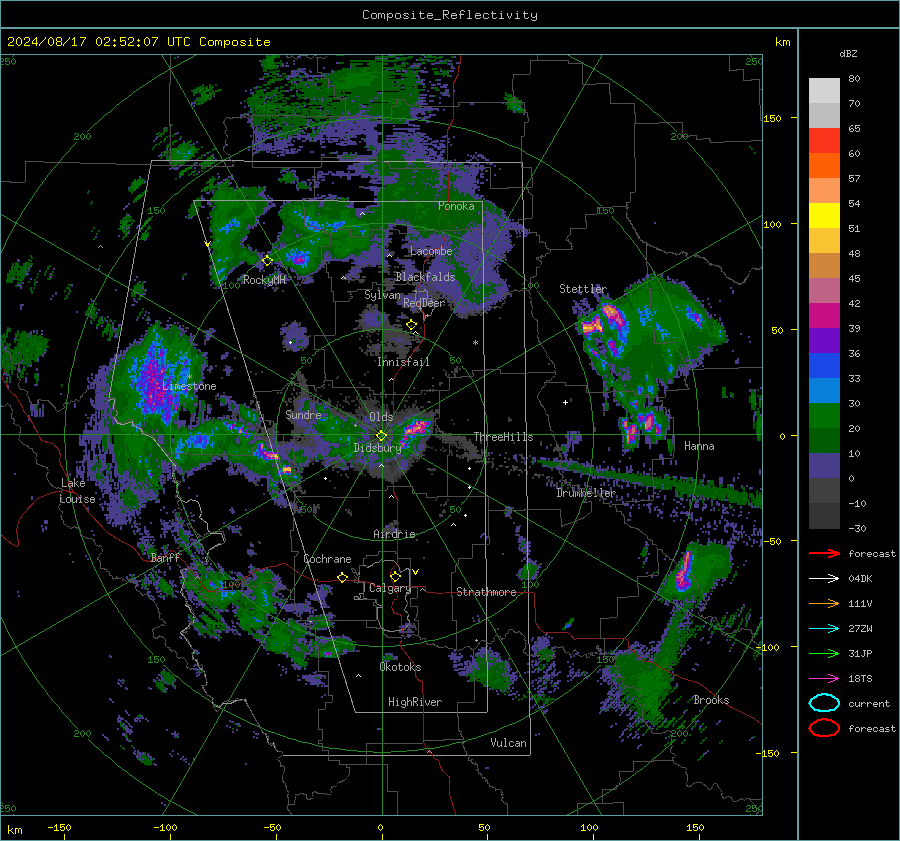Click the ThreeHills town label
This screenshot has width=900, height=841.
(x=503, y=437)
